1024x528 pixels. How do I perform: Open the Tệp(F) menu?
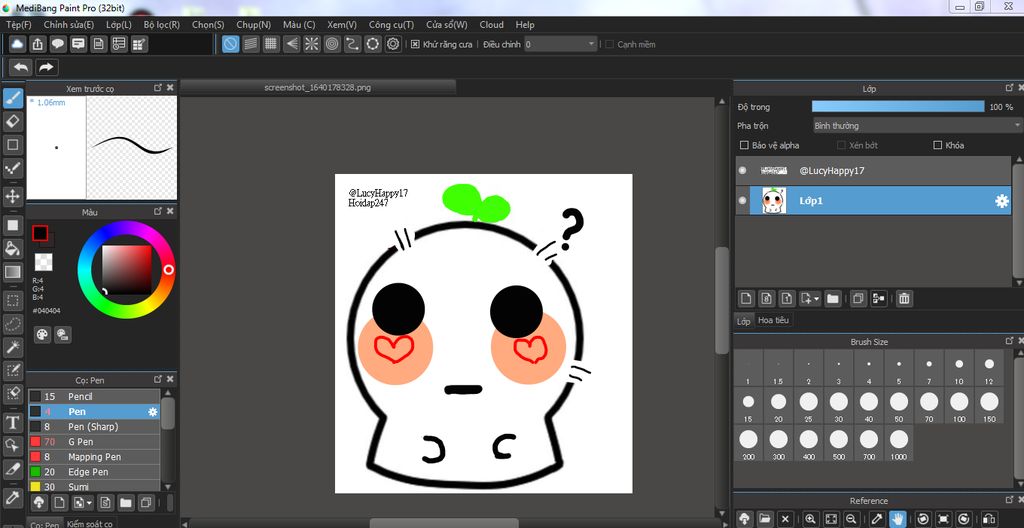(x=19, y=25)
